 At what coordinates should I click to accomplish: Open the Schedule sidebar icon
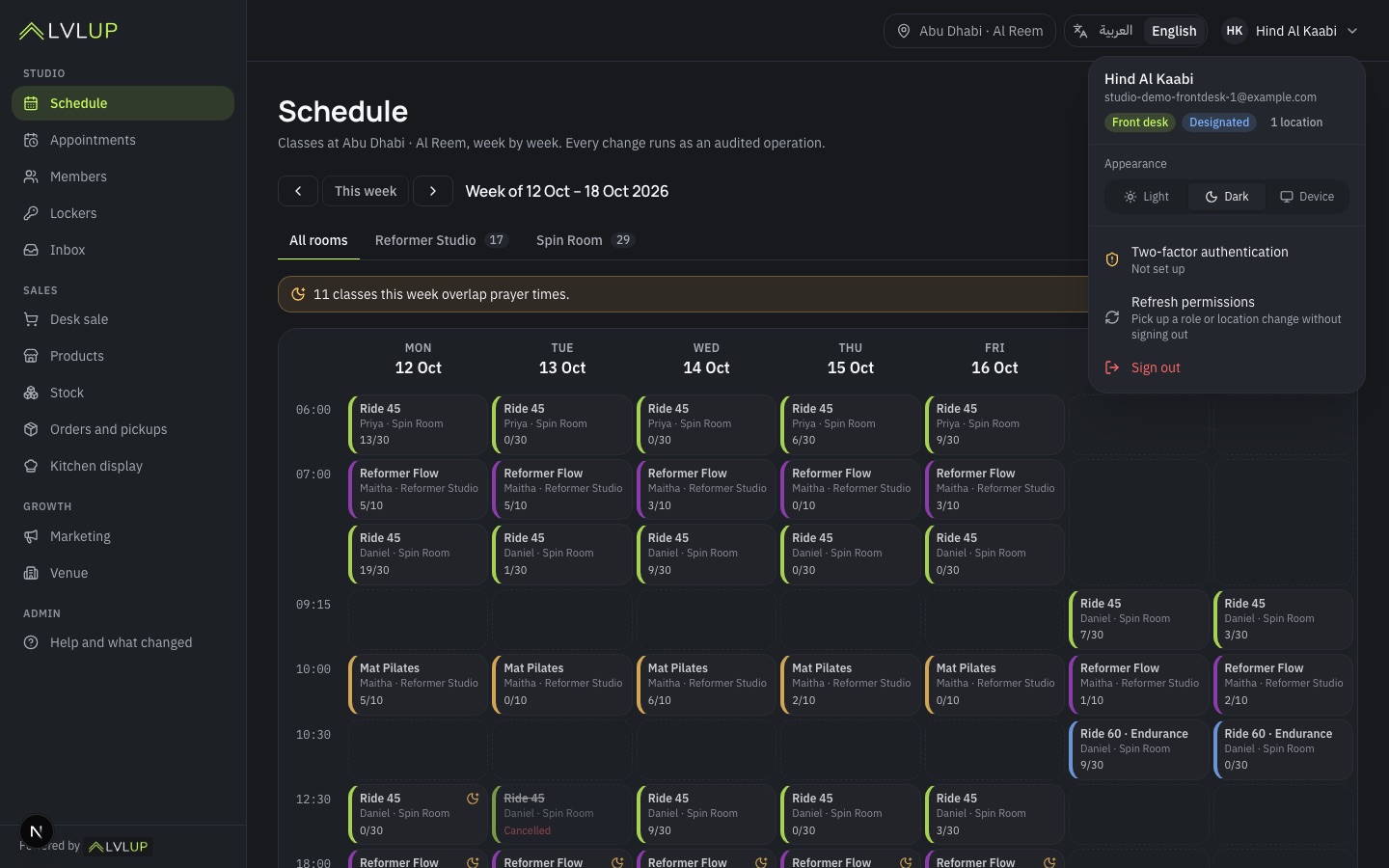[31, 103]
